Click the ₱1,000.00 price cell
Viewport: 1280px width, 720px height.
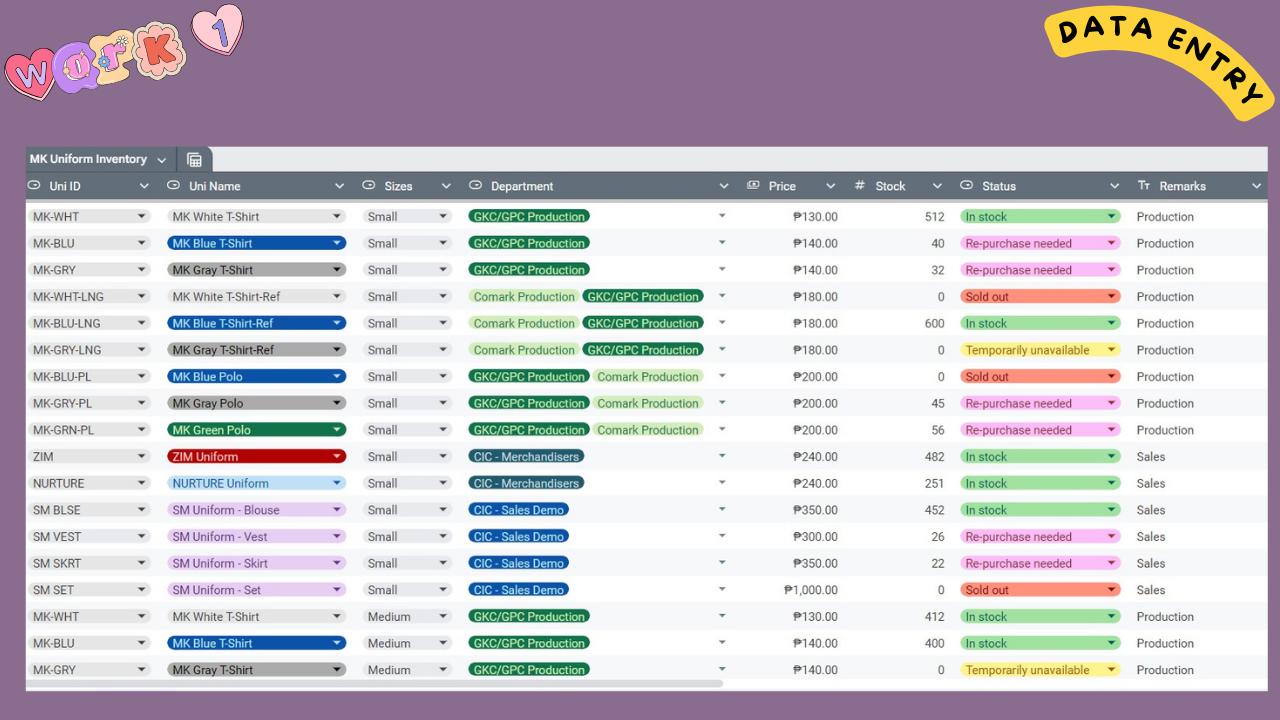point(811,590)
